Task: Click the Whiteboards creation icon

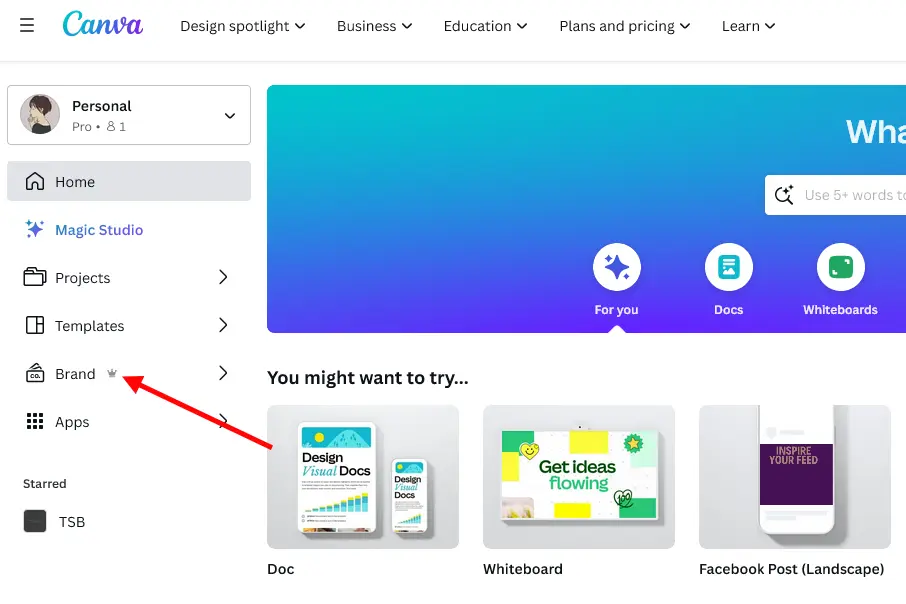Action: pyautogui.click(x=840, y=267)
